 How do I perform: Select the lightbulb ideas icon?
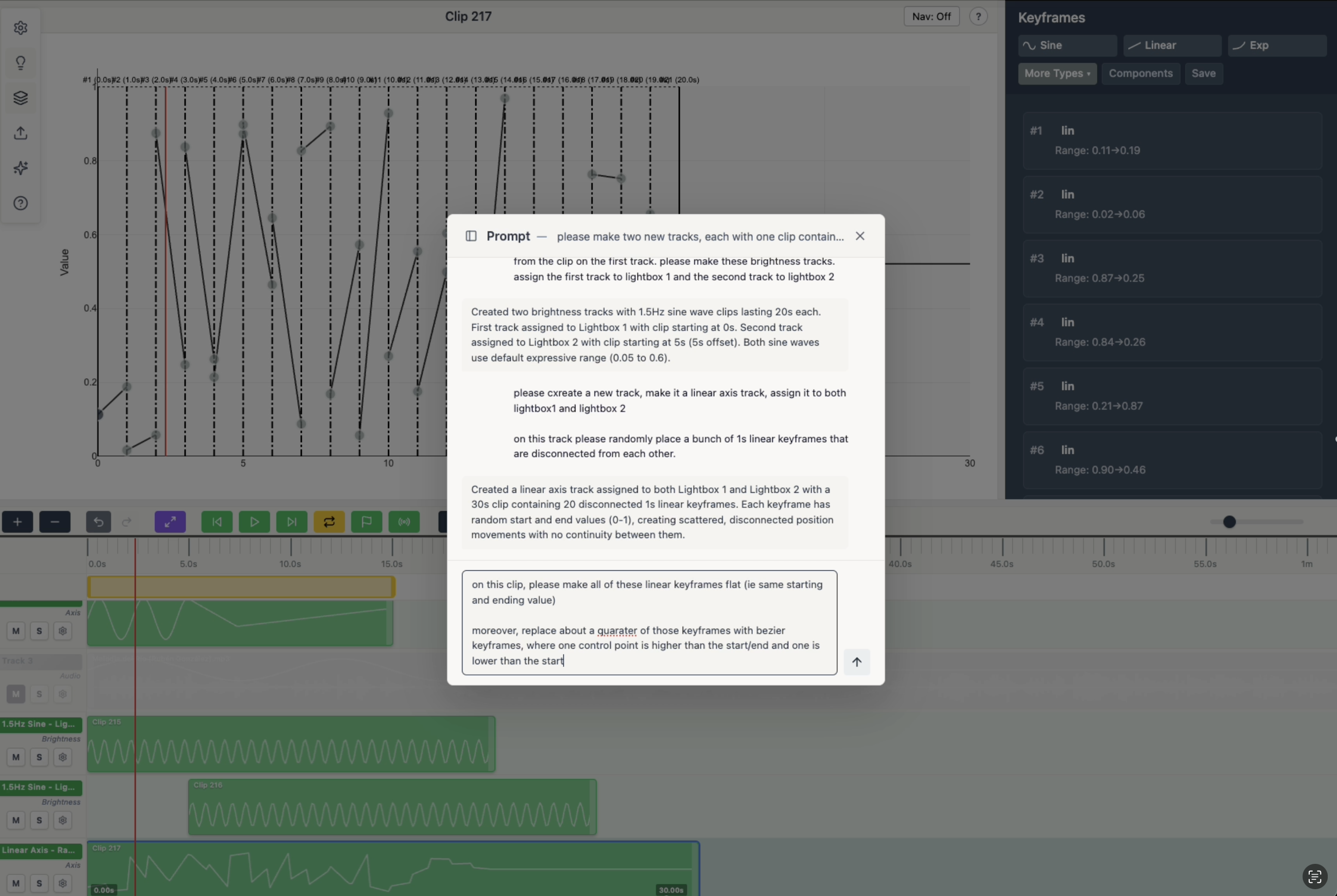(20, 62)
